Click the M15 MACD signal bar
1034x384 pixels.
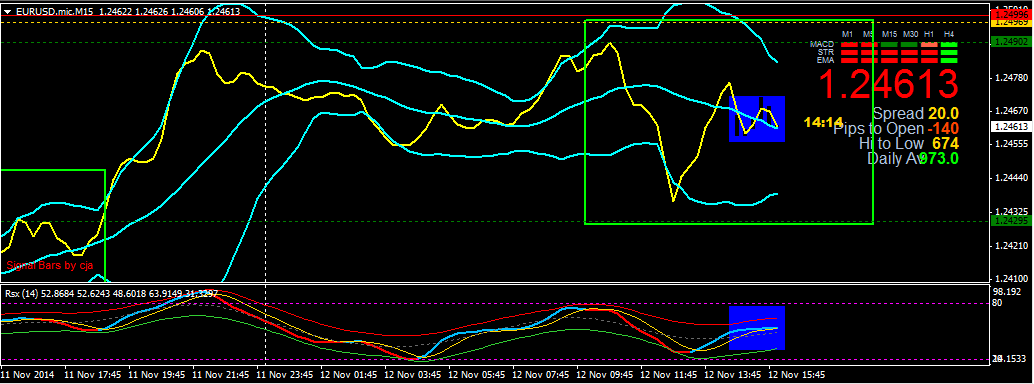889,45
